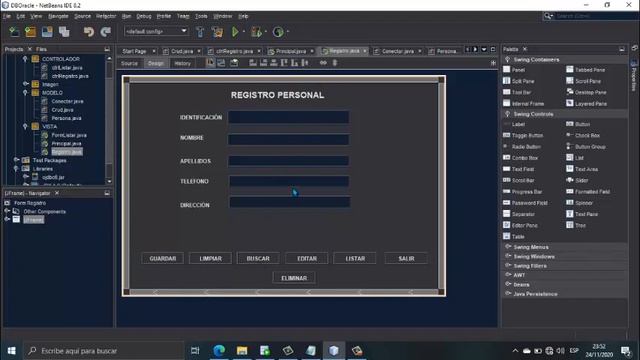Image resolution: width=640 pixels, height=360 pixels.
Task: Open the Refactor menu
Action: (106, 16)
